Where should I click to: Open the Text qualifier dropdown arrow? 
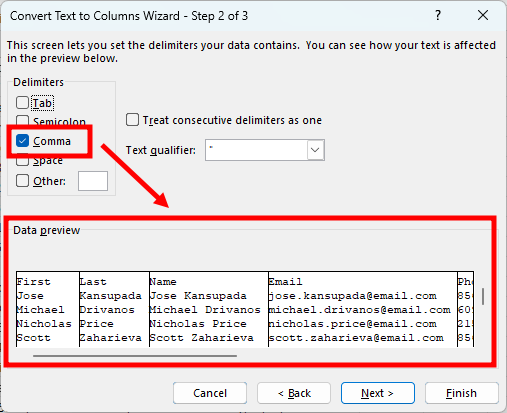315,150
